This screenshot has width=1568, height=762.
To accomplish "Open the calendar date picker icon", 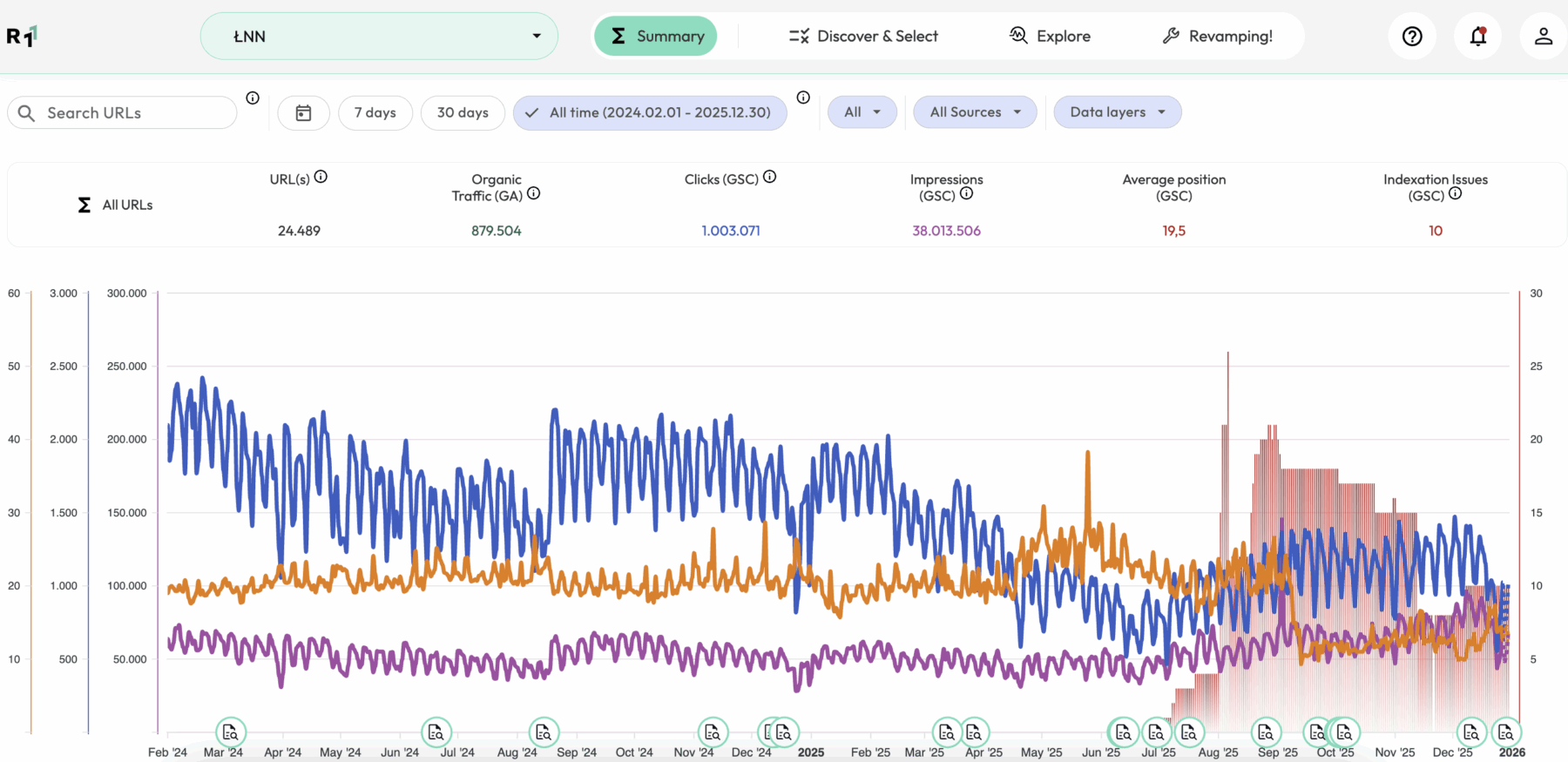I will click(x=303, y=113).
